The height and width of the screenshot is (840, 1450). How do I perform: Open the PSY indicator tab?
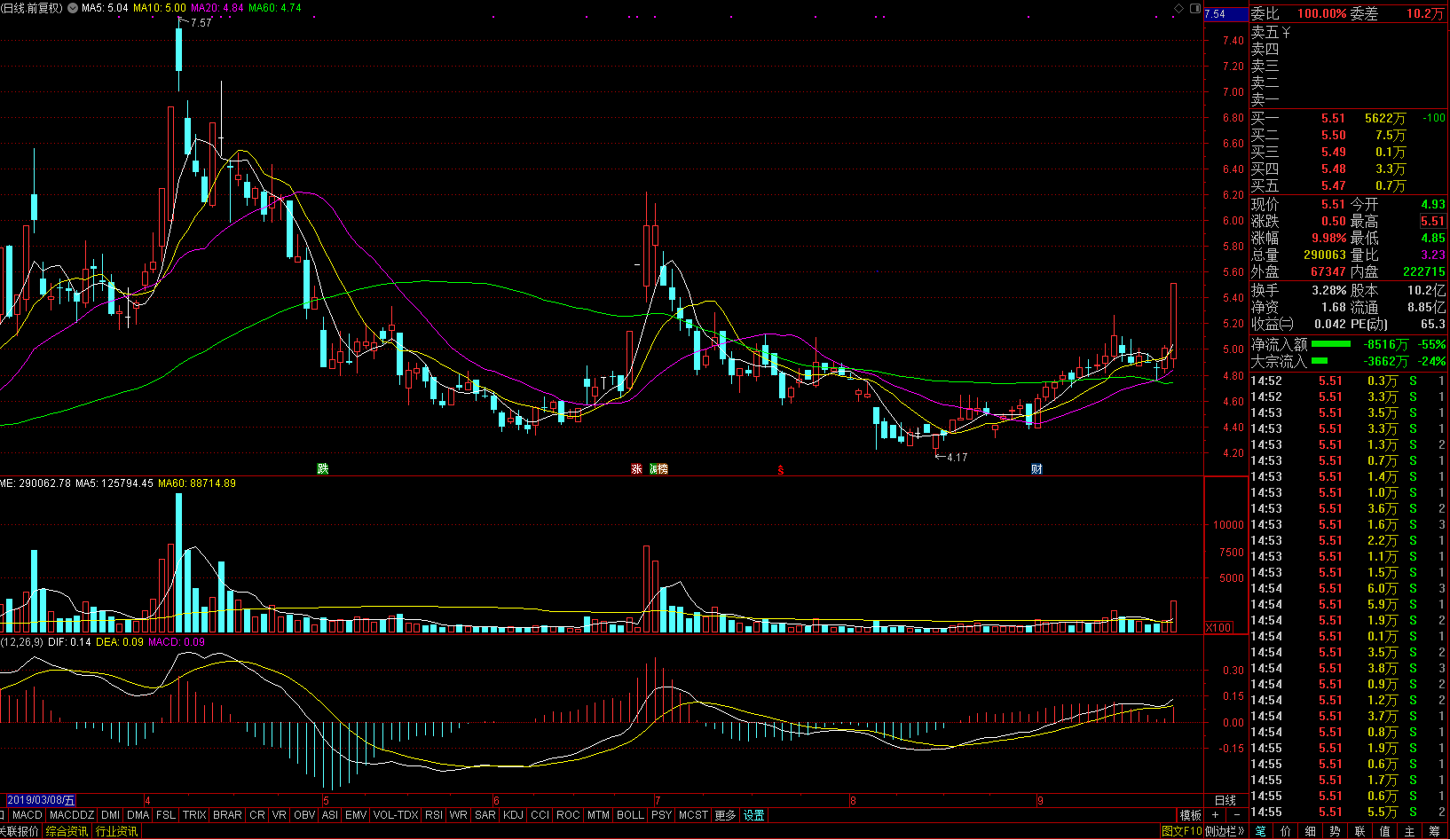pos(662,815)
